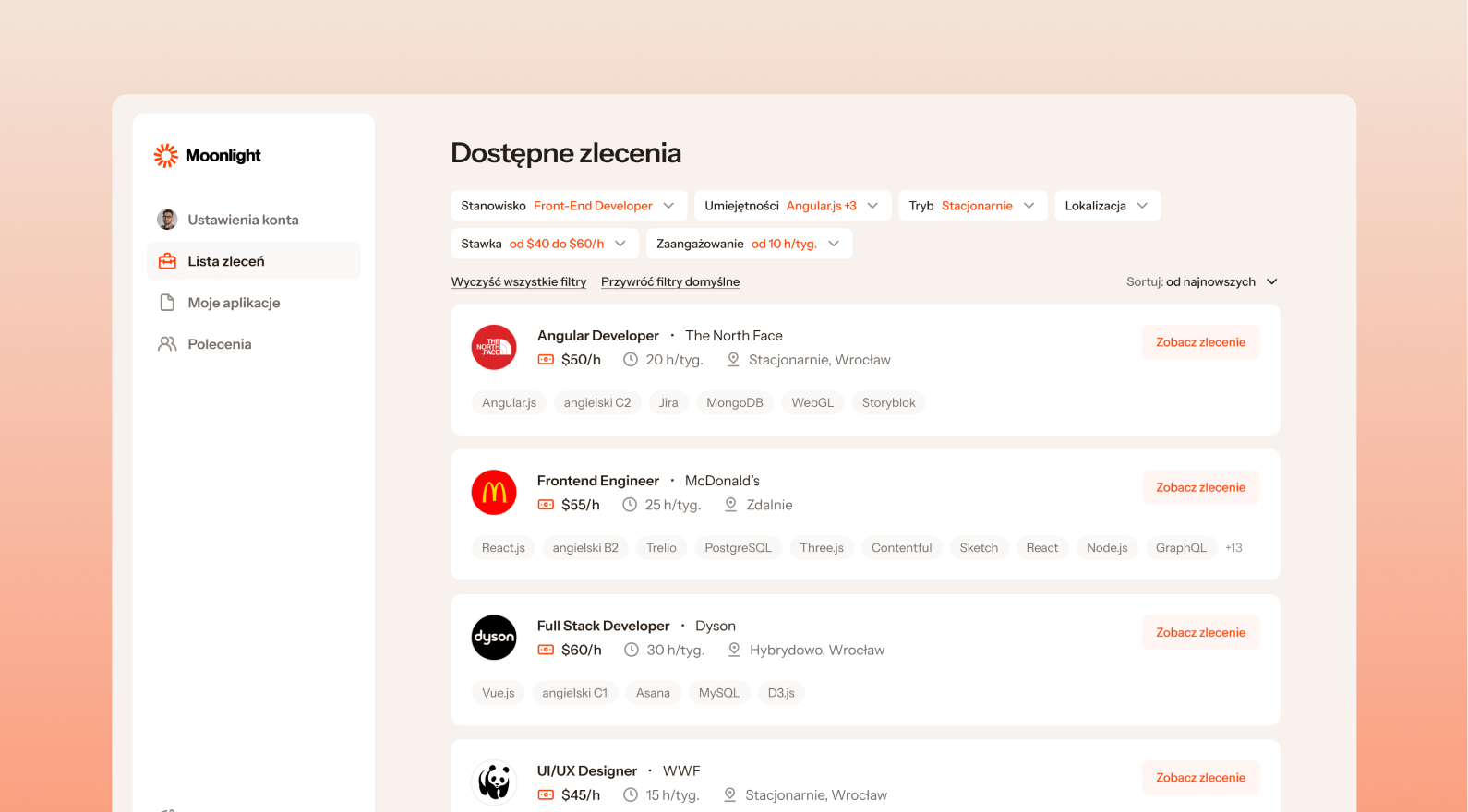Select Lista zleceń in sidebar

click(x=253, y=261)
